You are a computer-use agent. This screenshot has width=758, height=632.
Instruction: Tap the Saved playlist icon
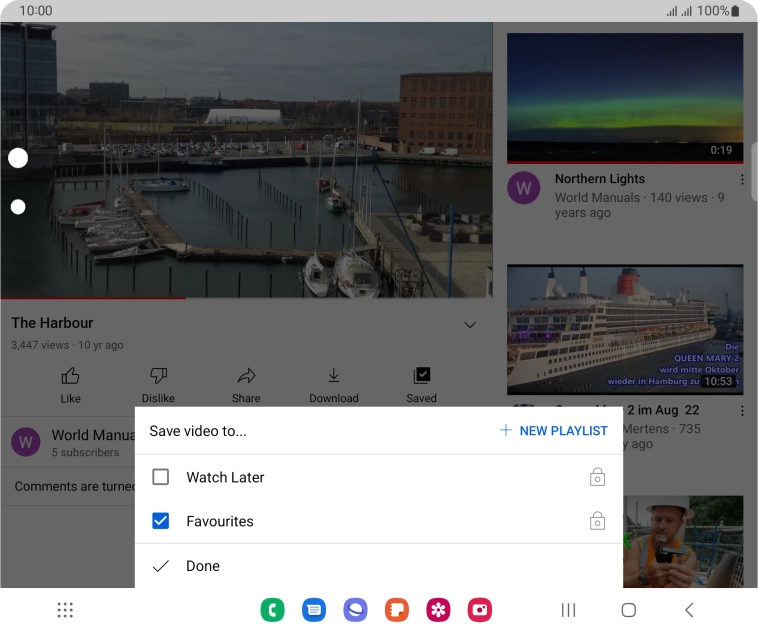(421, 376)
